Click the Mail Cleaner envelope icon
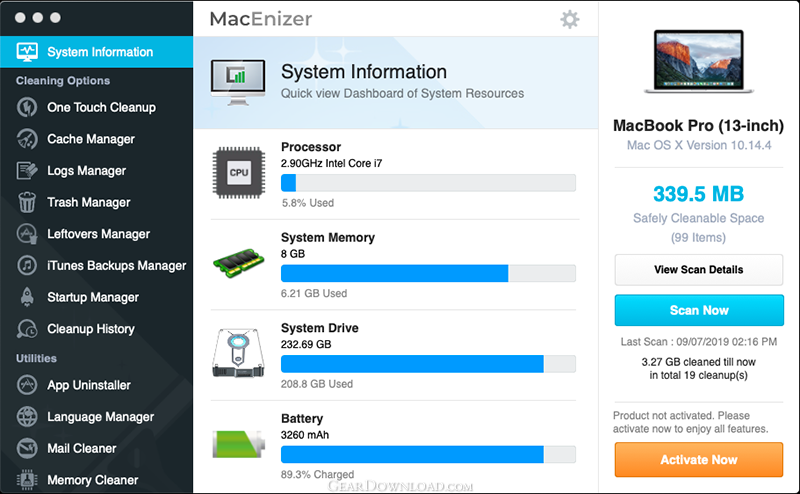Image resolution: width=800 pixels, height=494 pixels. 27,448
